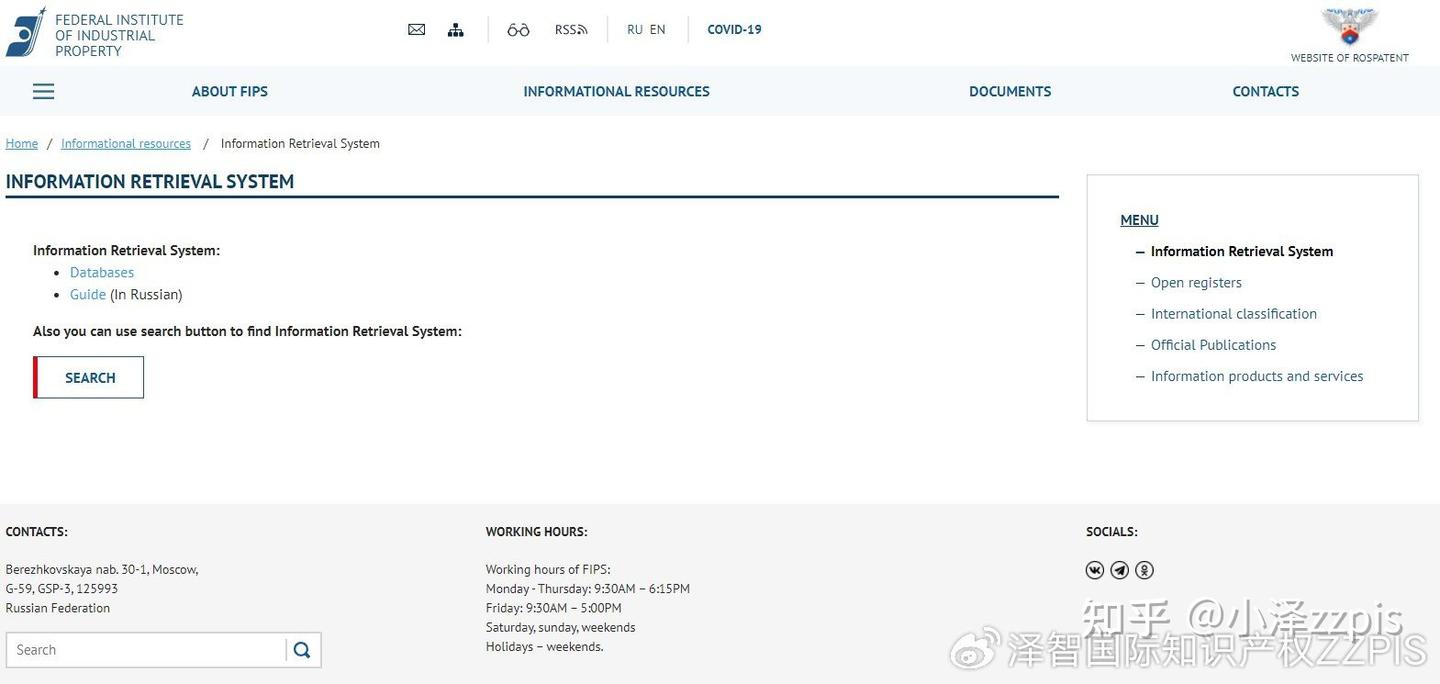The height and width of the screenshot is (684, 1440).
Task: Open the Documents menu
Action: pos(1010,91)
